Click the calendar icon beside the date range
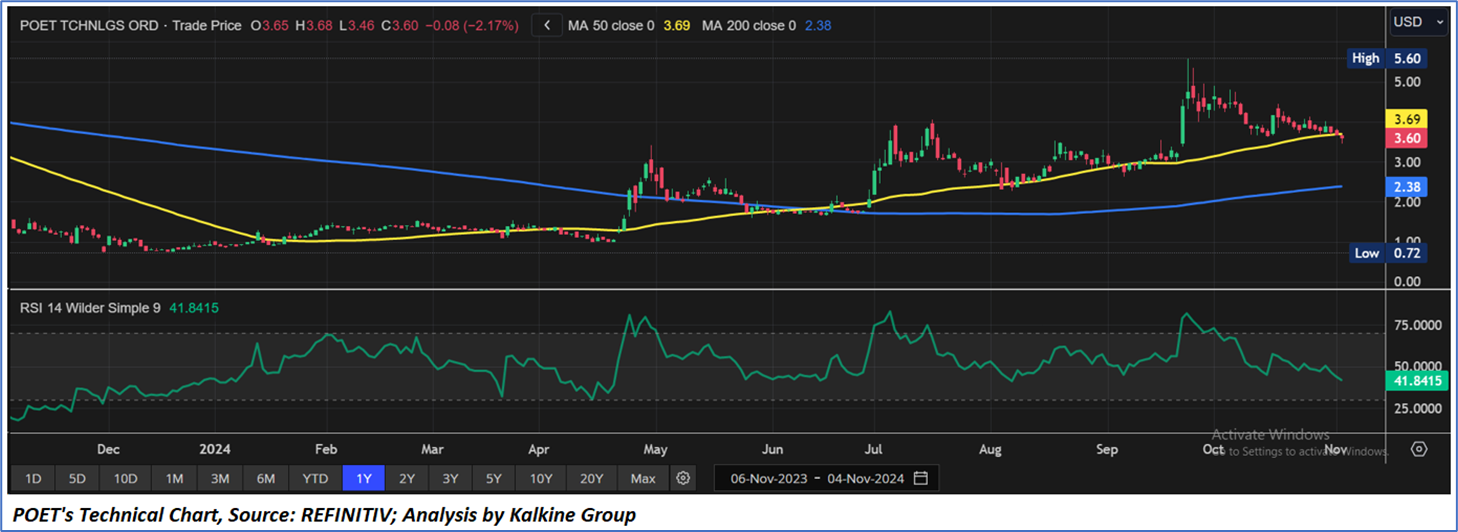Screen dimensions: 1458x532 coord(920,478)
